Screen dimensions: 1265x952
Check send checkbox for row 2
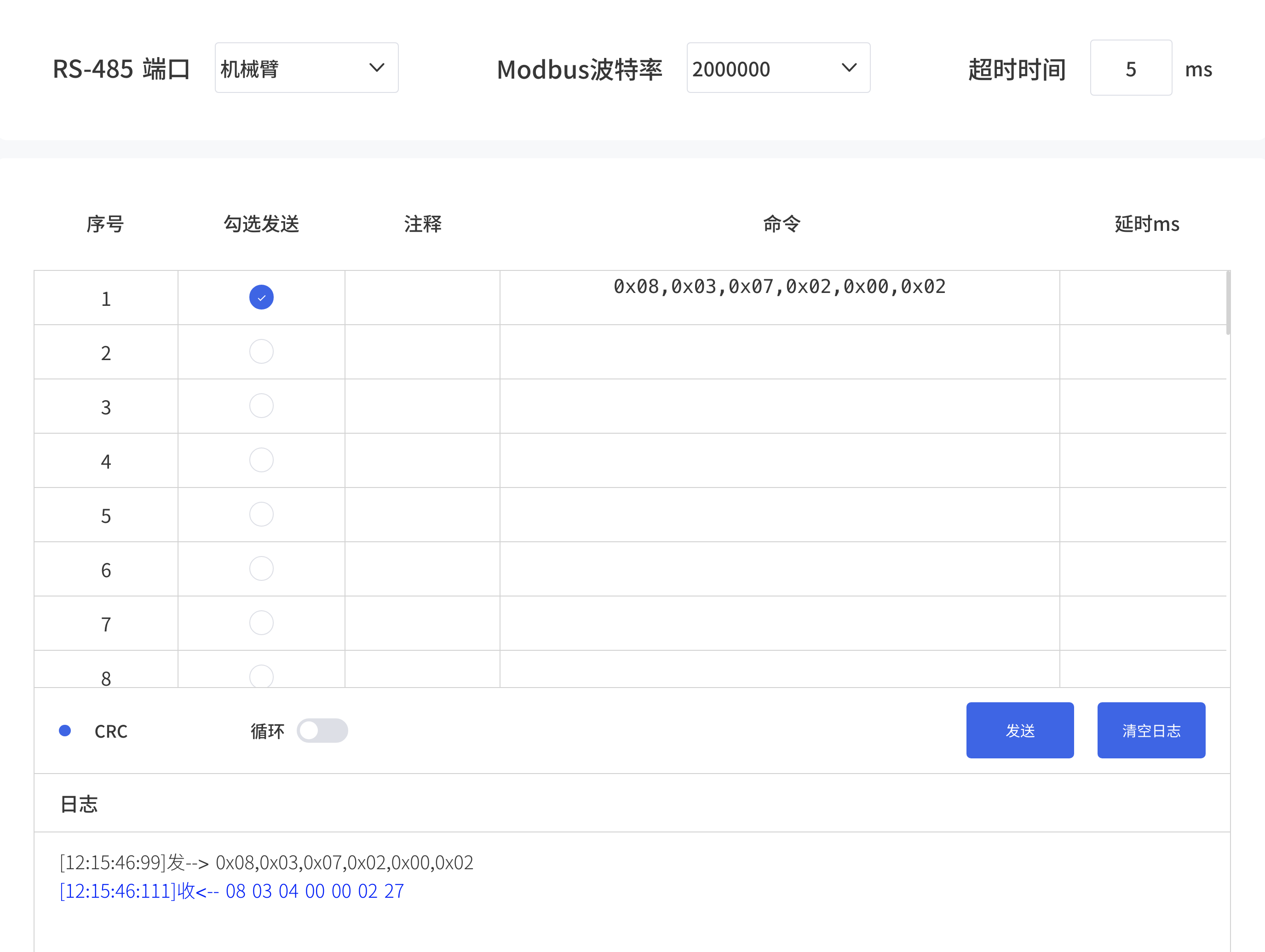tap(261, 351)
